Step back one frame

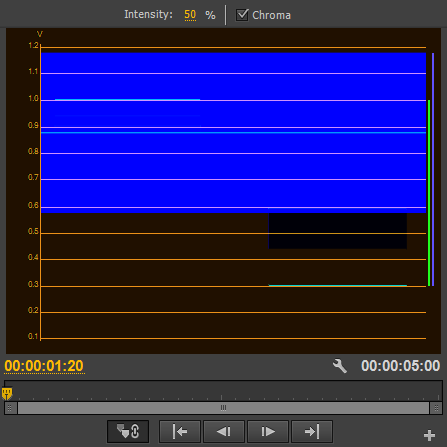(224, 432)
